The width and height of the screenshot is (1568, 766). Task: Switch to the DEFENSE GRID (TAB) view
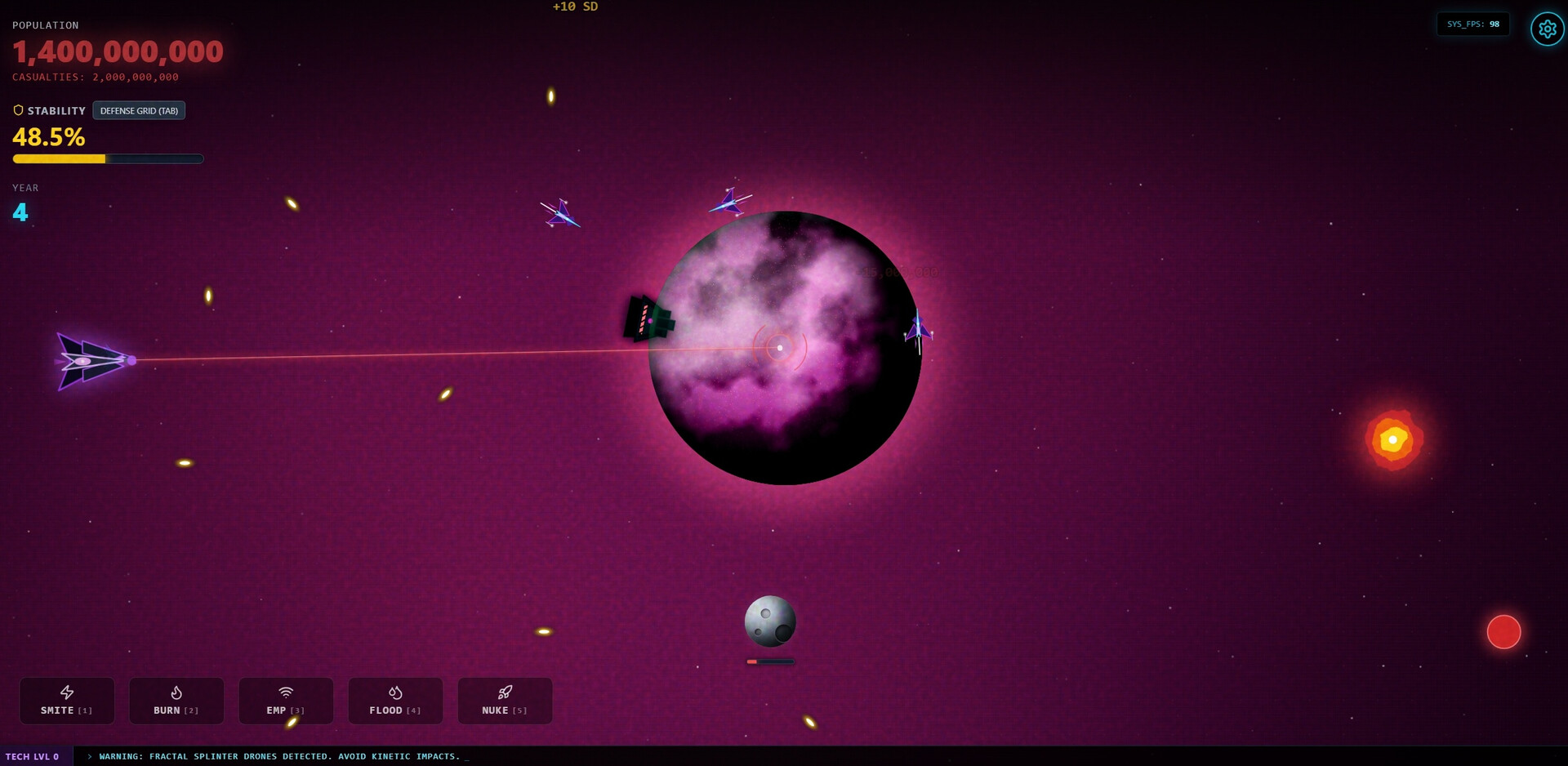tap(139, 110)
